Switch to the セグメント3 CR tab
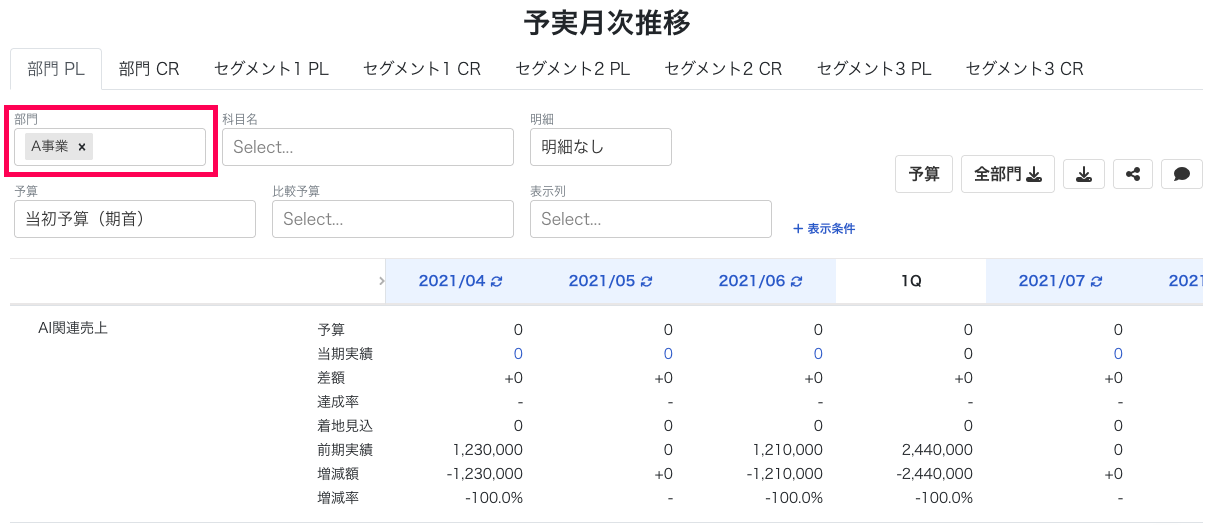1213x525 pixels. coord(1025,69)
